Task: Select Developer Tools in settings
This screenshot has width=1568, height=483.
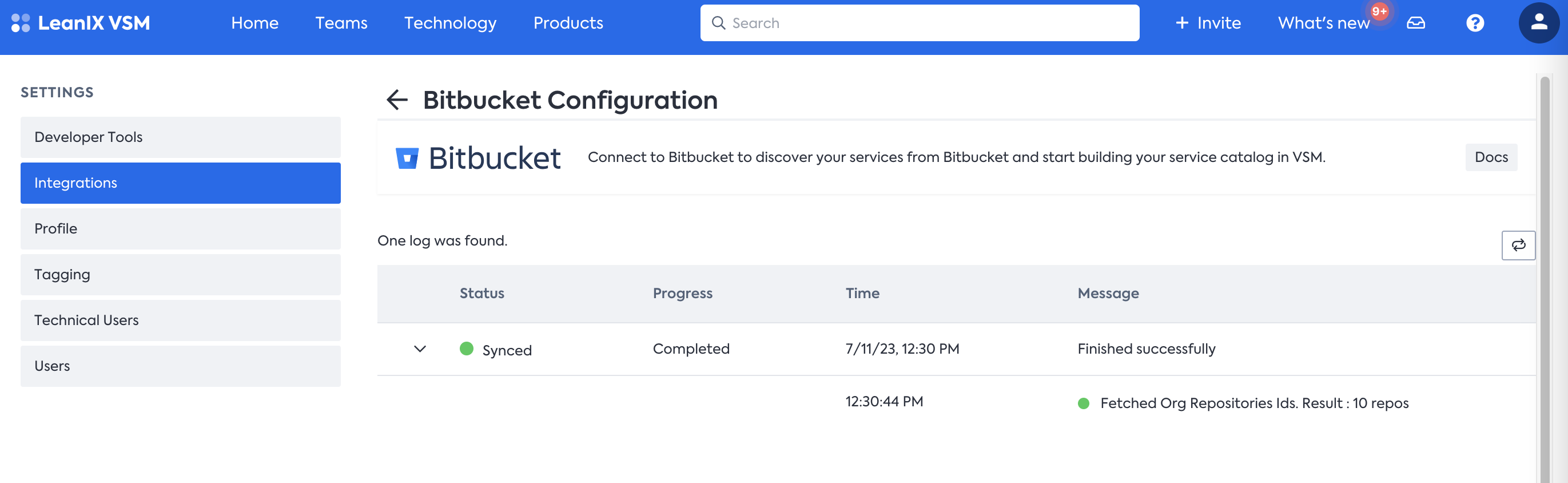Action: click(x=180, y=137)
